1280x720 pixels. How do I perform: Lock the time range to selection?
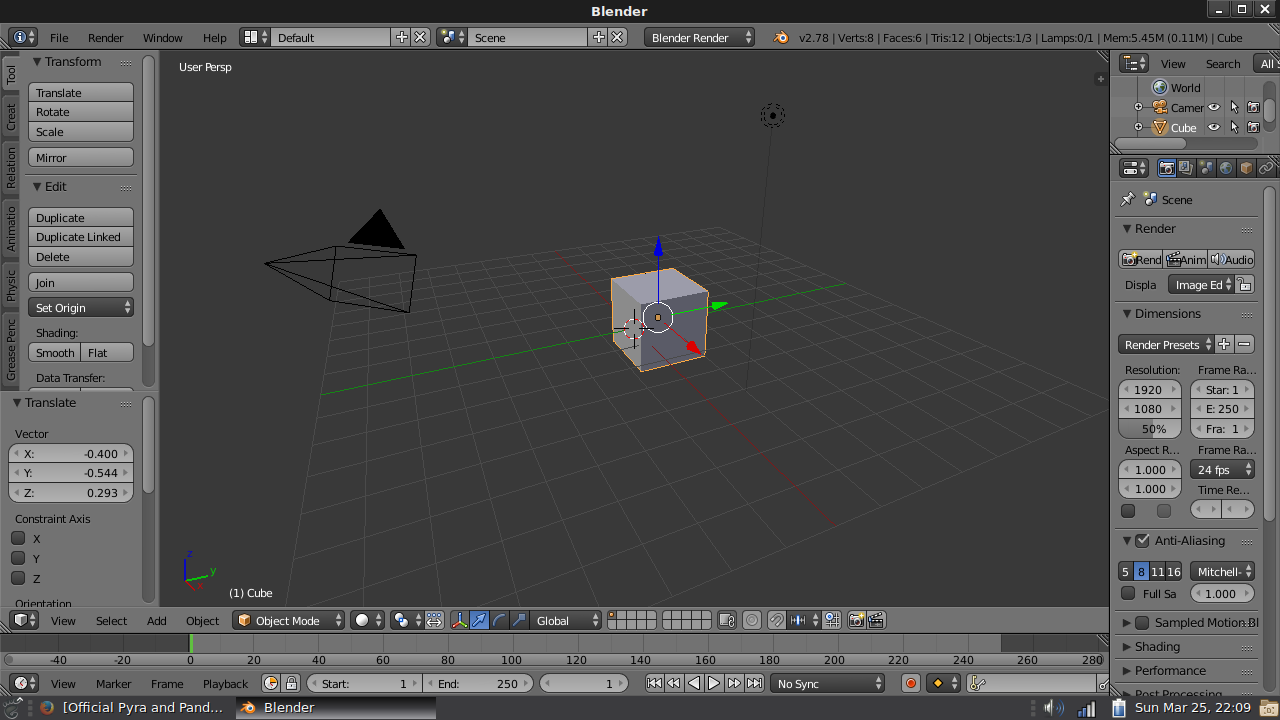point(291,683)
